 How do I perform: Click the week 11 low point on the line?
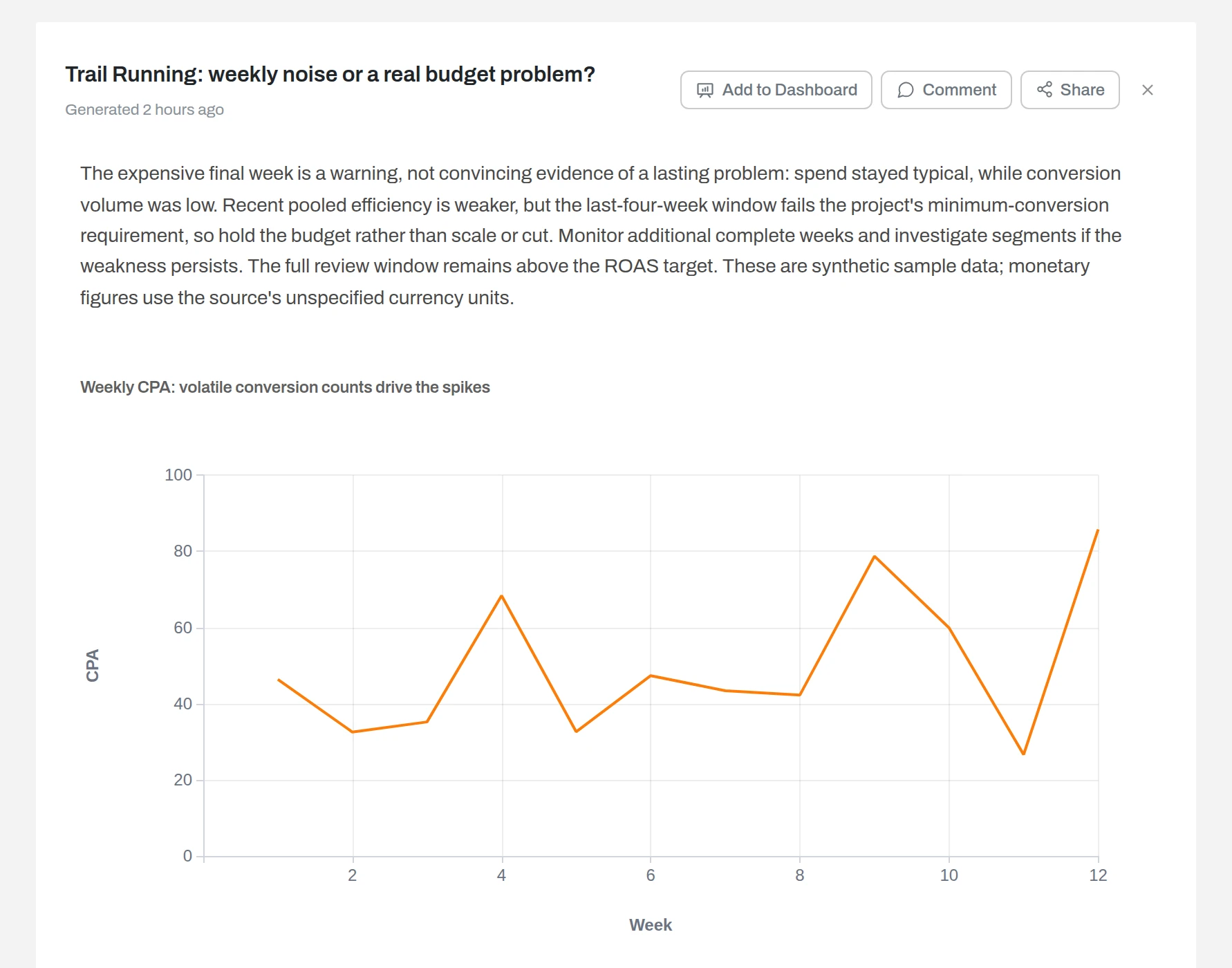pos(1023,753)
